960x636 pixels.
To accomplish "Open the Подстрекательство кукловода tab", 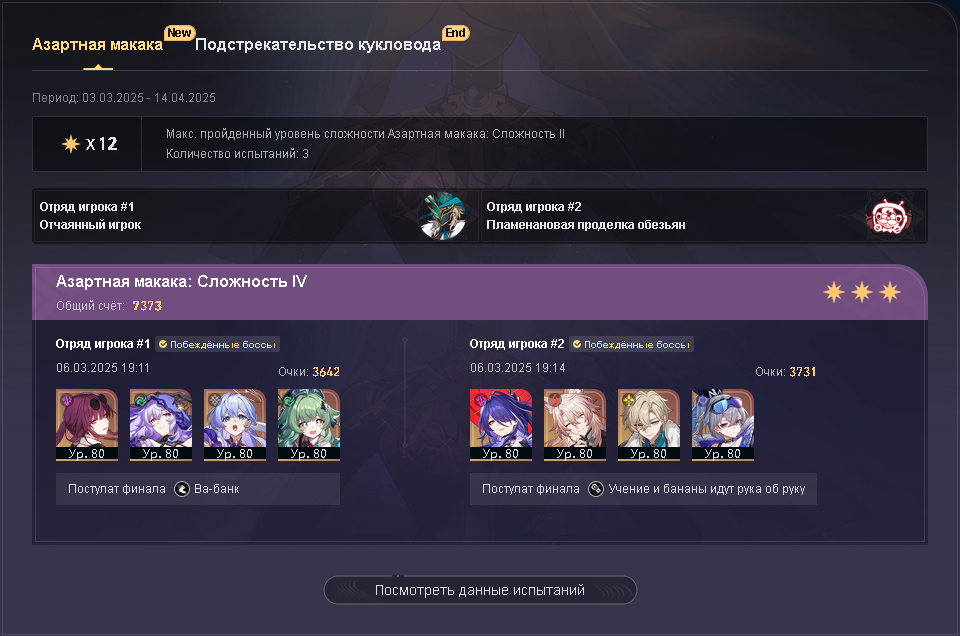I will pos(318,45).
